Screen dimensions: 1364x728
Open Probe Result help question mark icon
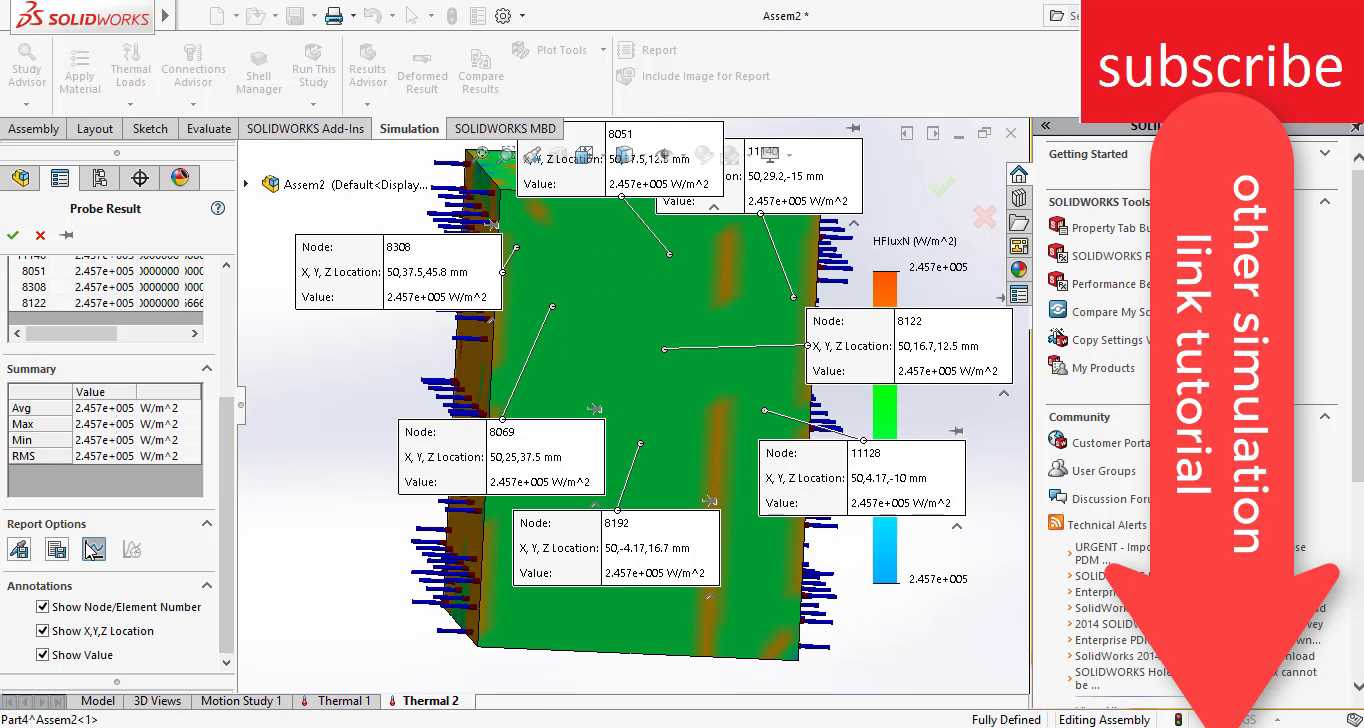pyautogui.click(x=218, y=208)
